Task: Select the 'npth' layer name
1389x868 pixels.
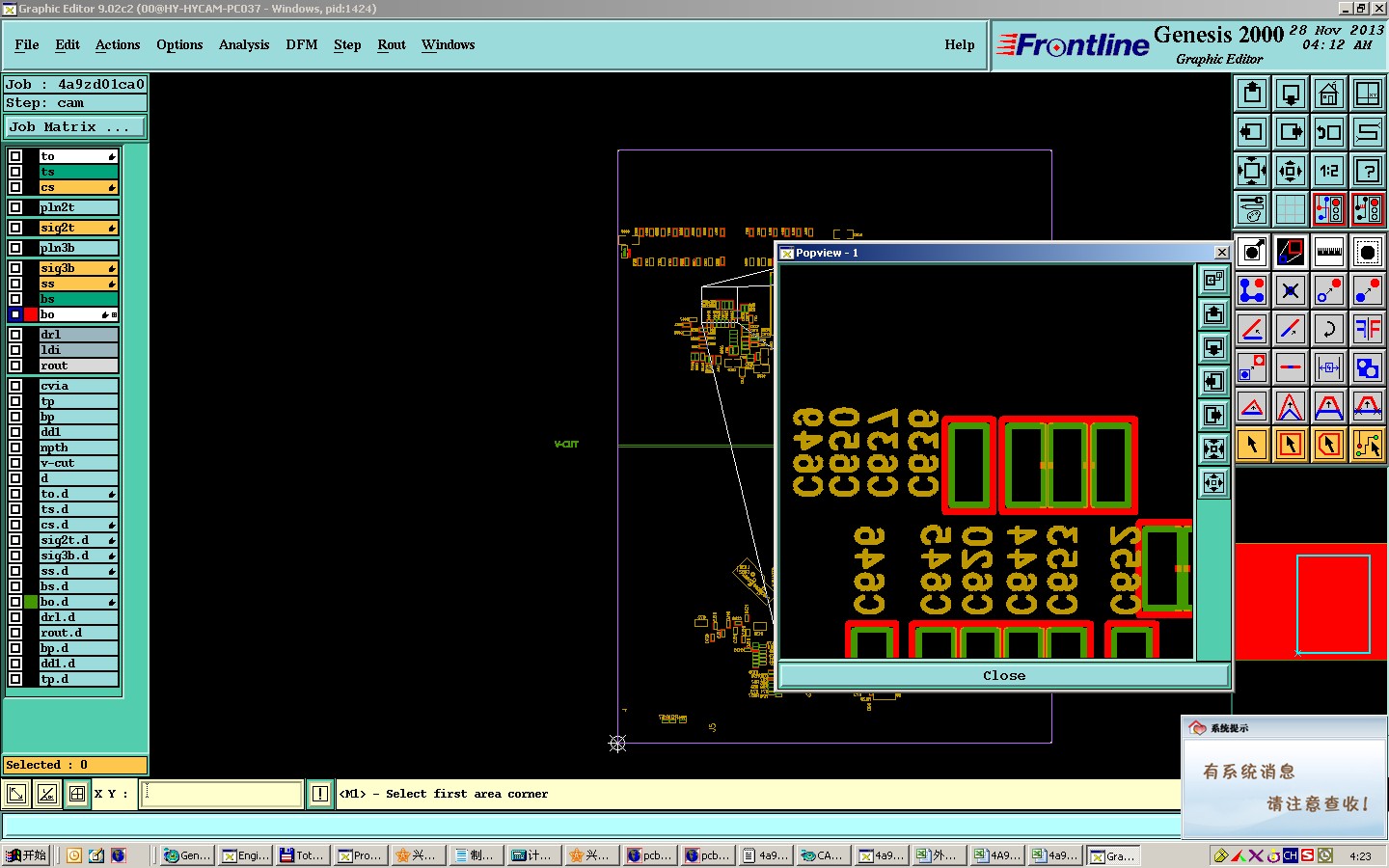Action: [x=78, y=448]
